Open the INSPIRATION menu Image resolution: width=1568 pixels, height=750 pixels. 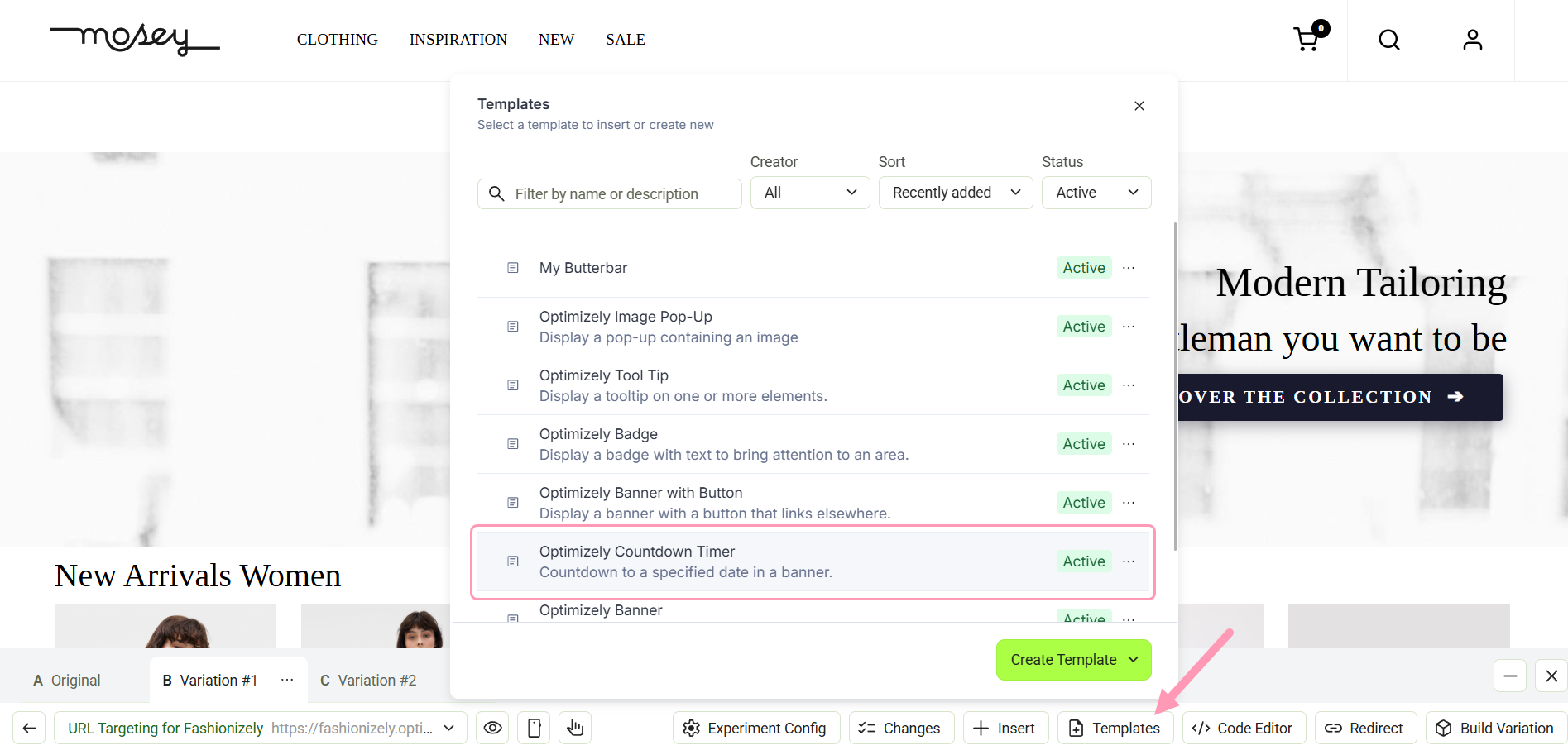(x=458, y=40)
